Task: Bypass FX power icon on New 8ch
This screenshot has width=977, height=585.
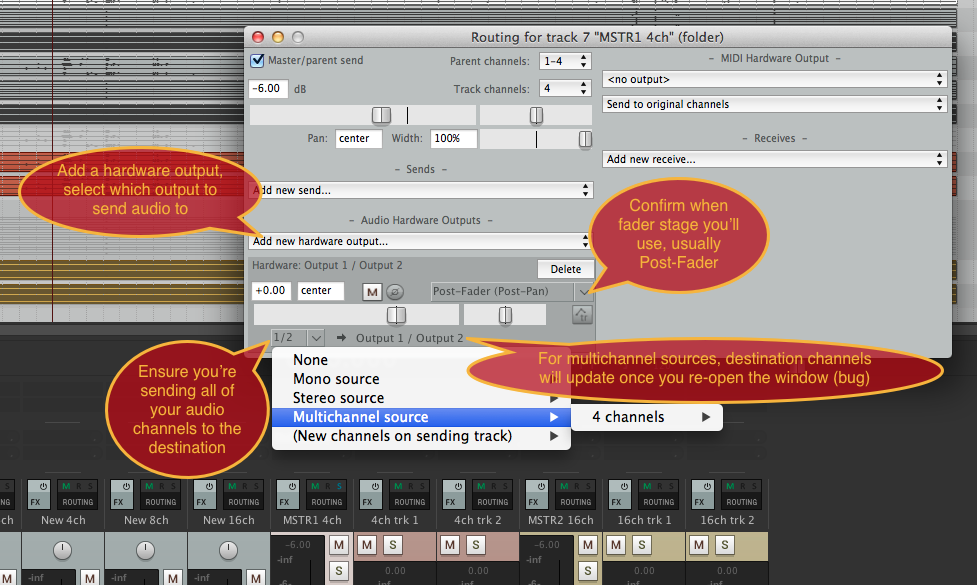Action: [126, 486]
